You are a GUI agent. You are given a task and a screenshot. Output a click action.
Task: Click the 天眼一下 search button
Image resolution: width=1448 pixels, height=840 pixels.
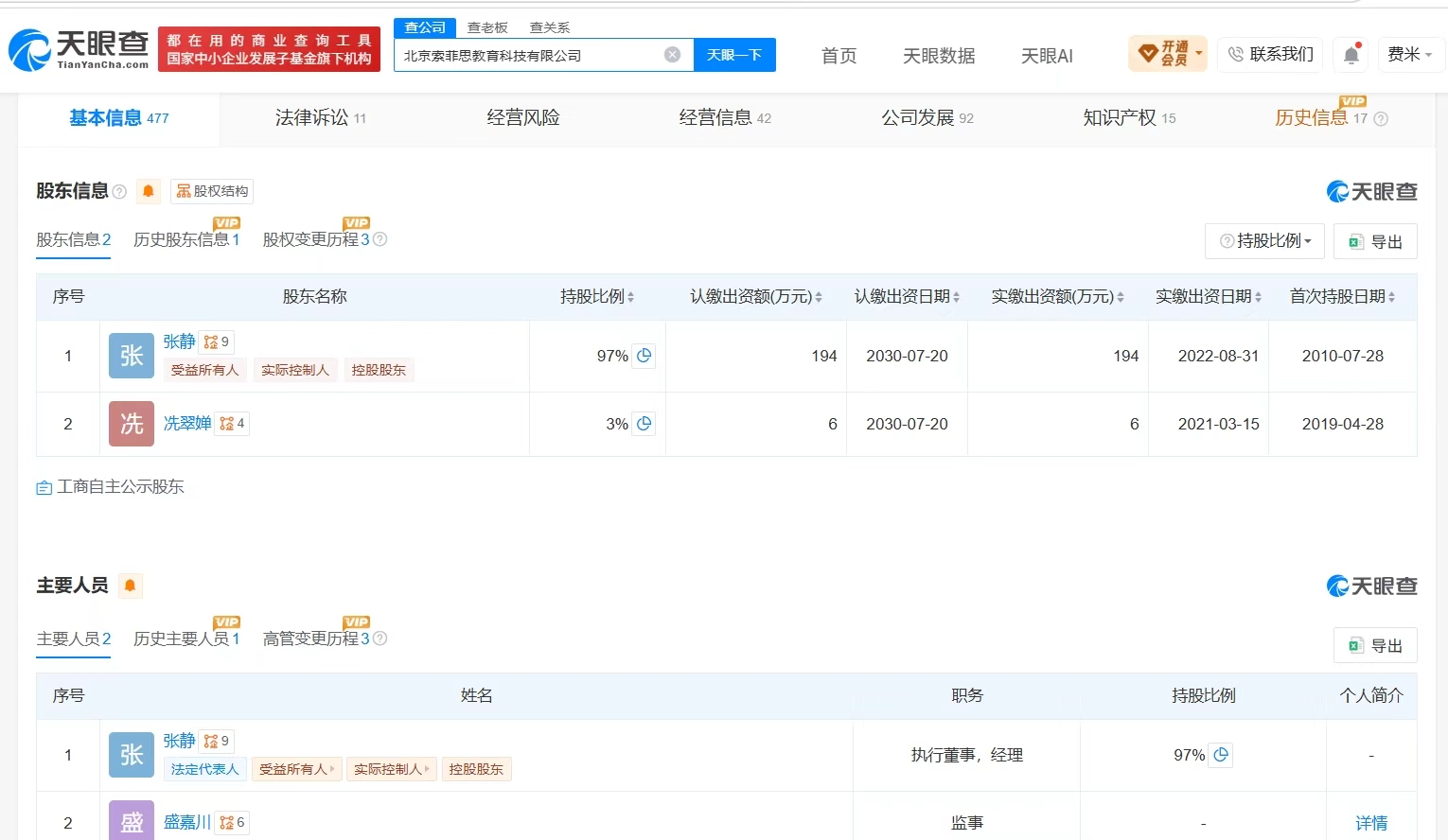tap(734, 55)
